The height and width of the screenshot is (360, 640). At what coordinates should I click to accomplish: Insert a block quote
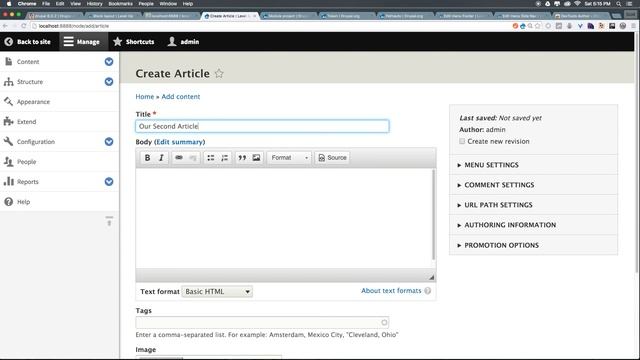point(242,158)
